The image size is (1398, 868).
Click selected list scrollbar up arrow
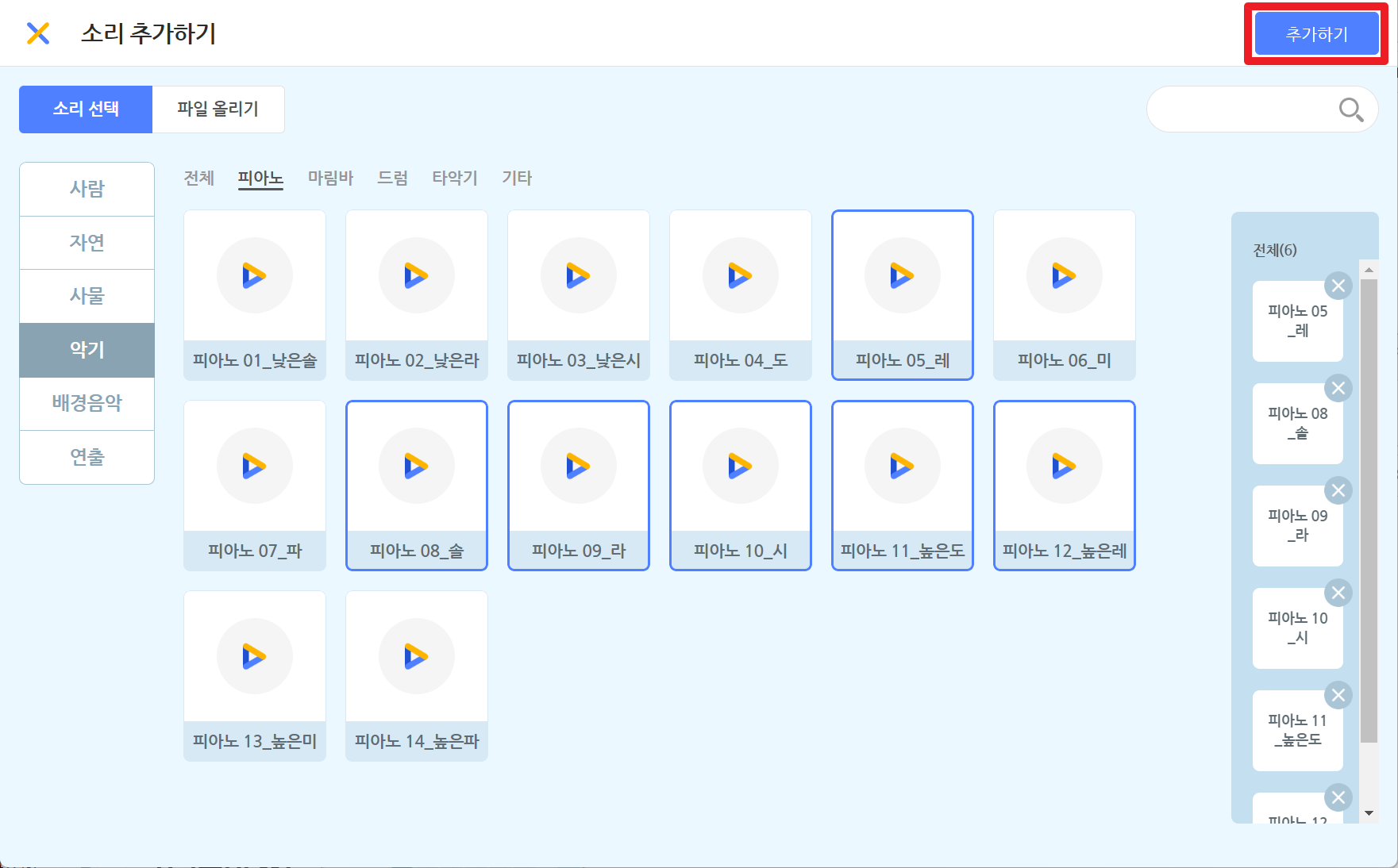[1369, 270]
